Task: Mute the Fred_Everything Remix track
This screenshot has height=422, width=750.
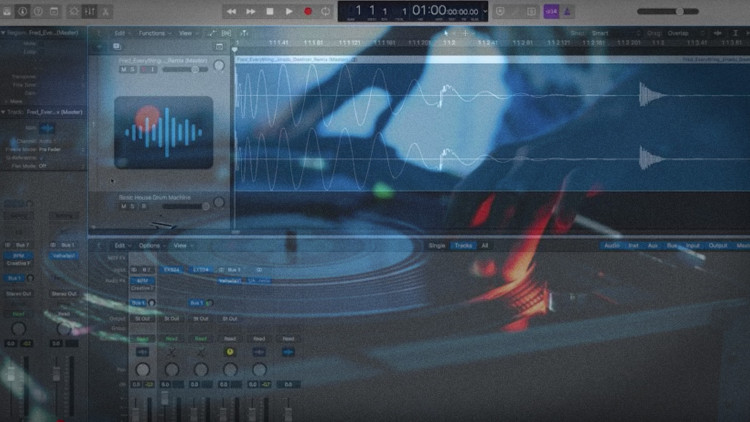Action: pos(123,69)
